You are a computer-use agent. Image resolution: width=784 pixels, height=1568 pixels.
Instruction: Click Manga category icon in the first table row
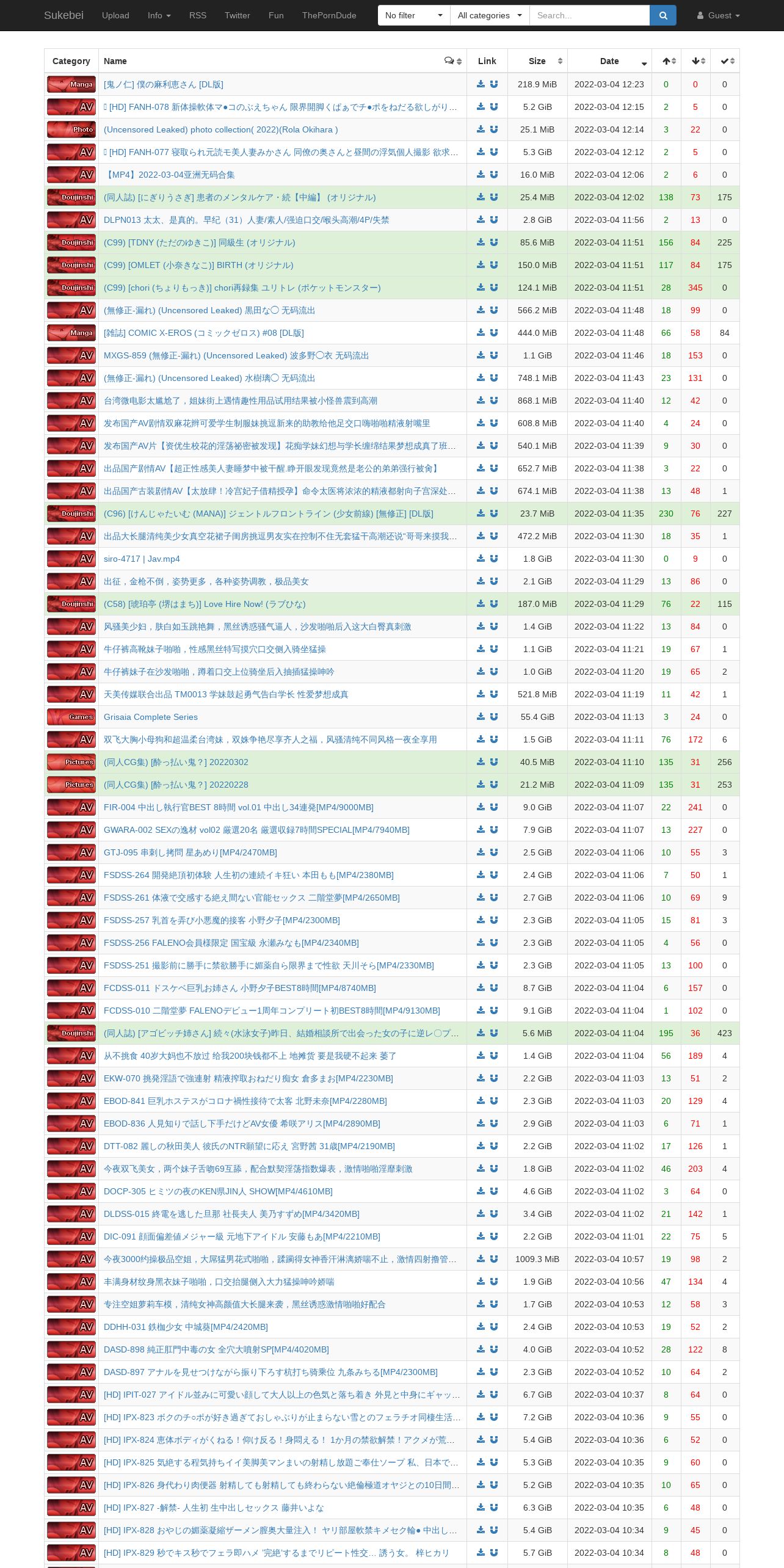tap(71, 84)
